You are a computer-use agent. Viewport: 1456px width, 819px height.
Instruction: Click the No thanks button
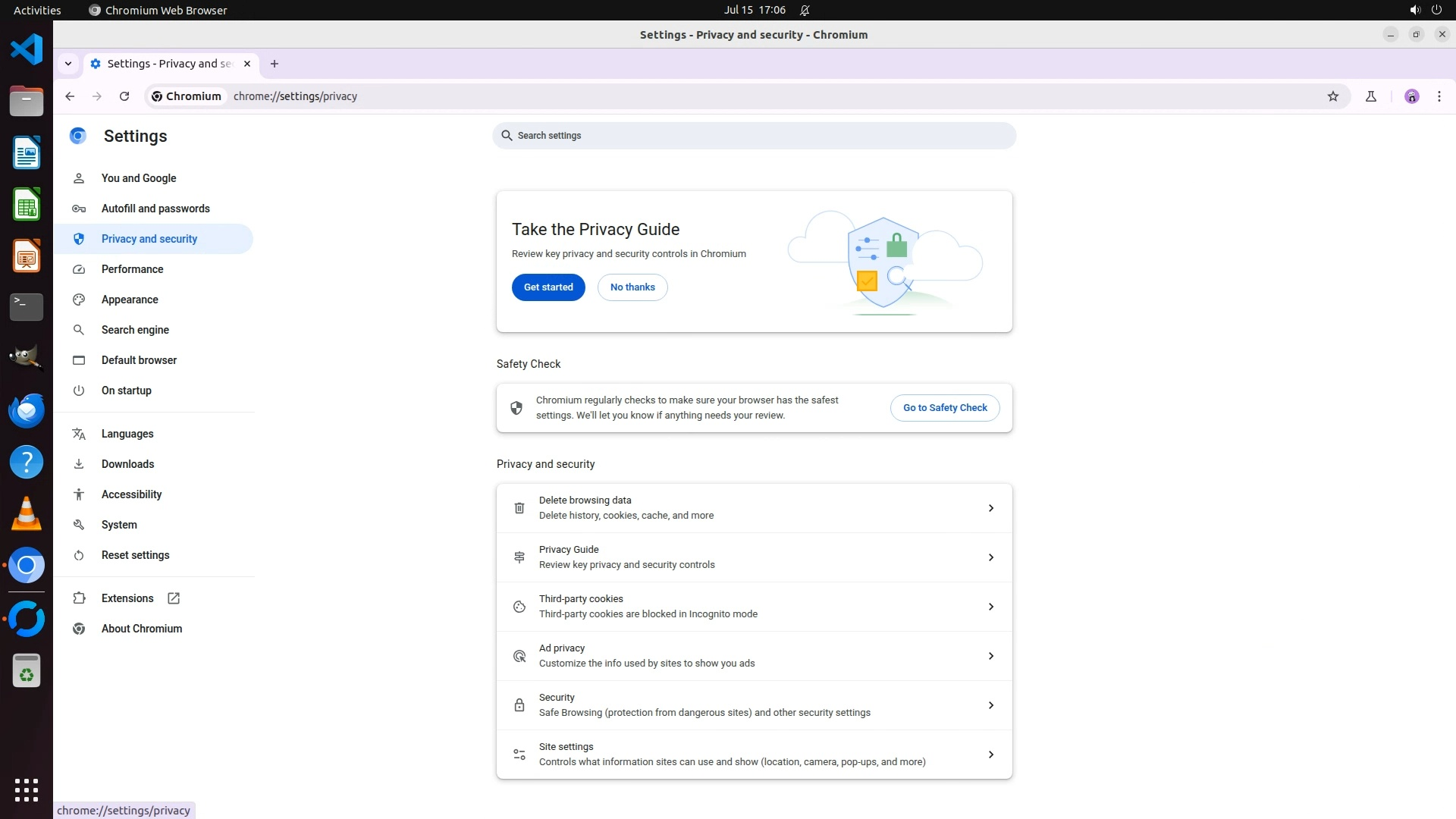pyautogui.click(x=632, y=287)
